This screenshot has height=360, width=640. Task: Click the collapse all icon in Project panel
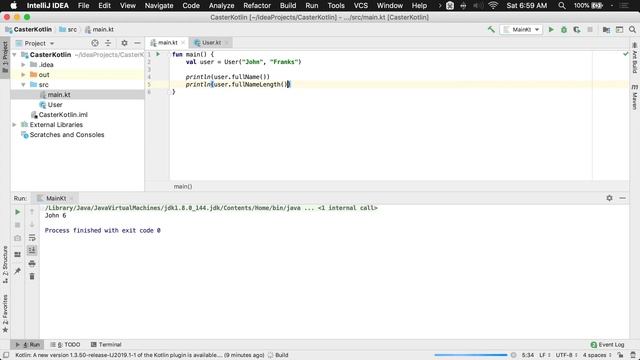pyautogui.click(x=108, y=43)
